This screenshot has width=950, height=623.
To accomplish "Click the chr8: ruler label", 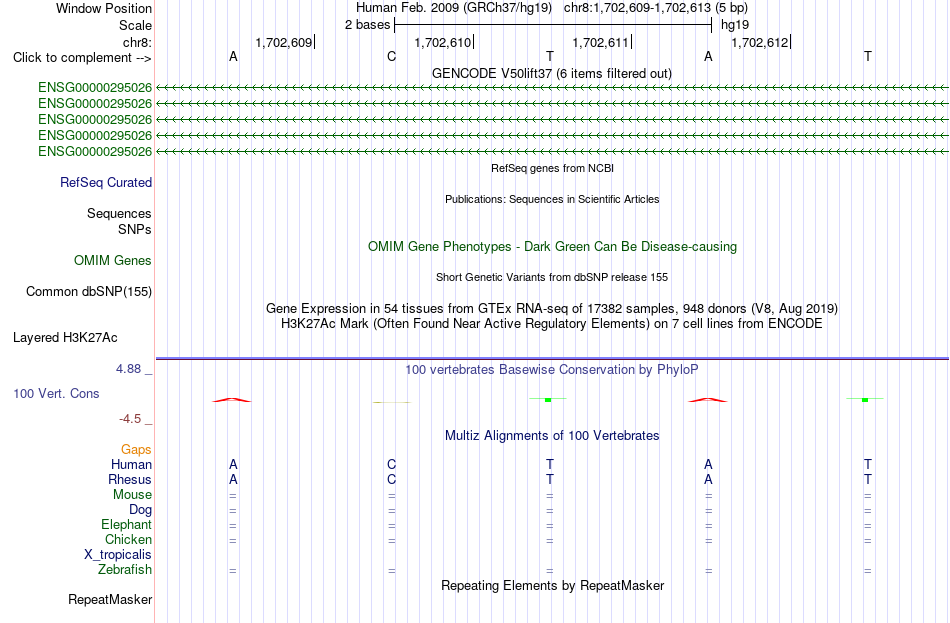I will (137, 42).
